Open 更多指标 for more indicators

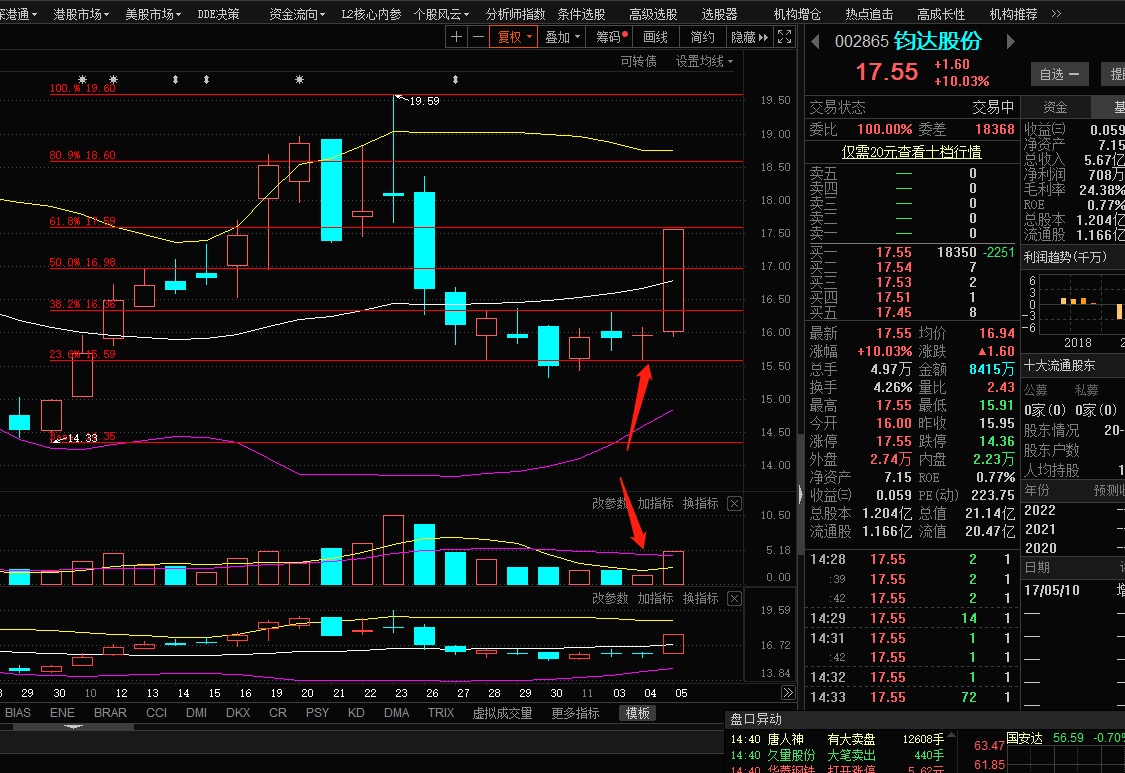point(575,713)
